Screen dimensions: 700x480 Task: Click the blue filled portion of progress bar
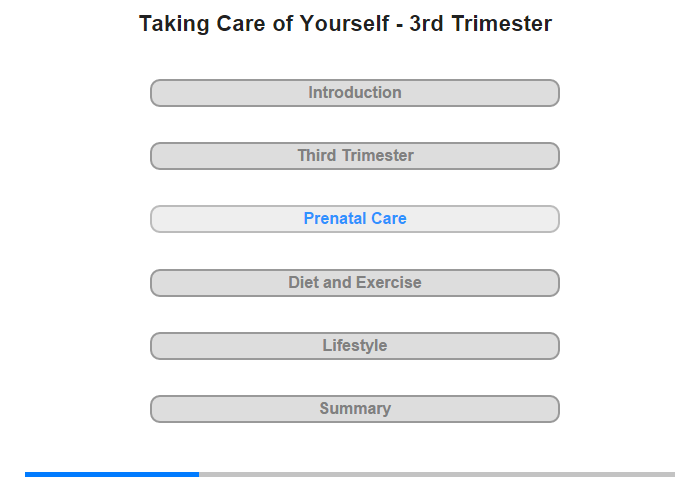coord(112,474)
